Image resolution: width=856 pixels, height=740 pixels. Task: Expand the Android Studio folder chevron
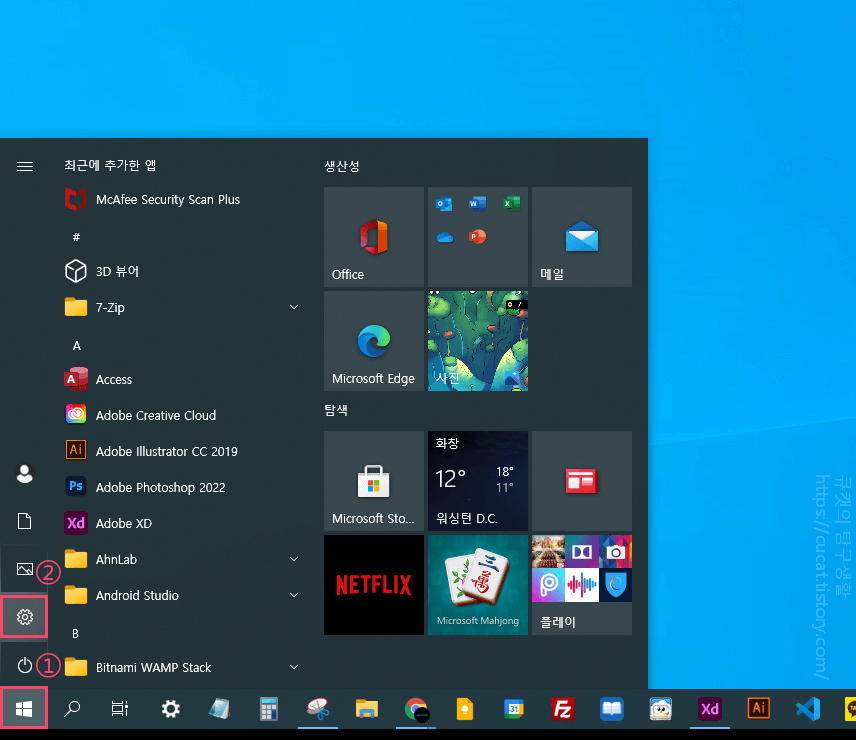(x=294, y=595)
